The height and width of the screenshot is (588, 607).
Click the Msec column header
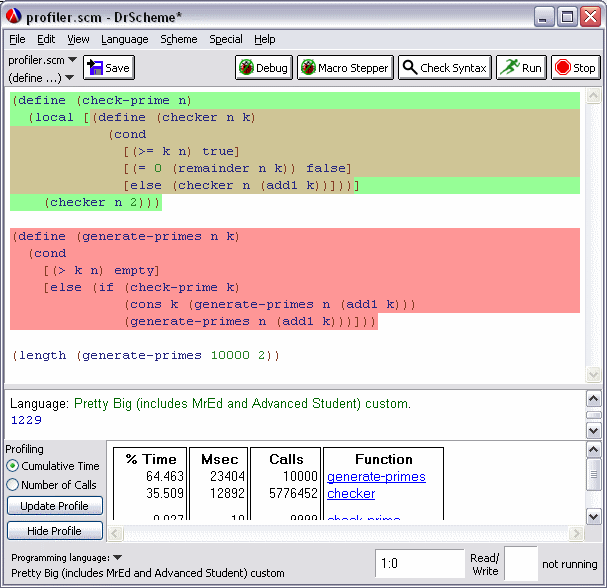tap(219, 459)
